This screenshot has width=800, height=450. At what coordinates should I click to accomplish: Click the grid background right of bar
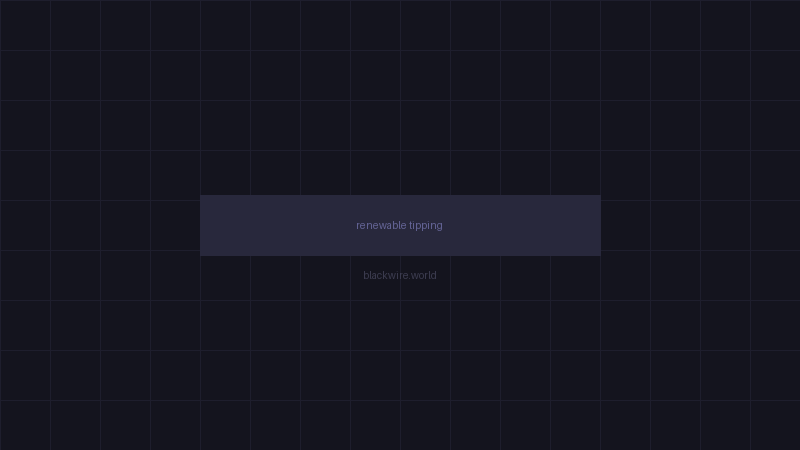click(700, 225)
